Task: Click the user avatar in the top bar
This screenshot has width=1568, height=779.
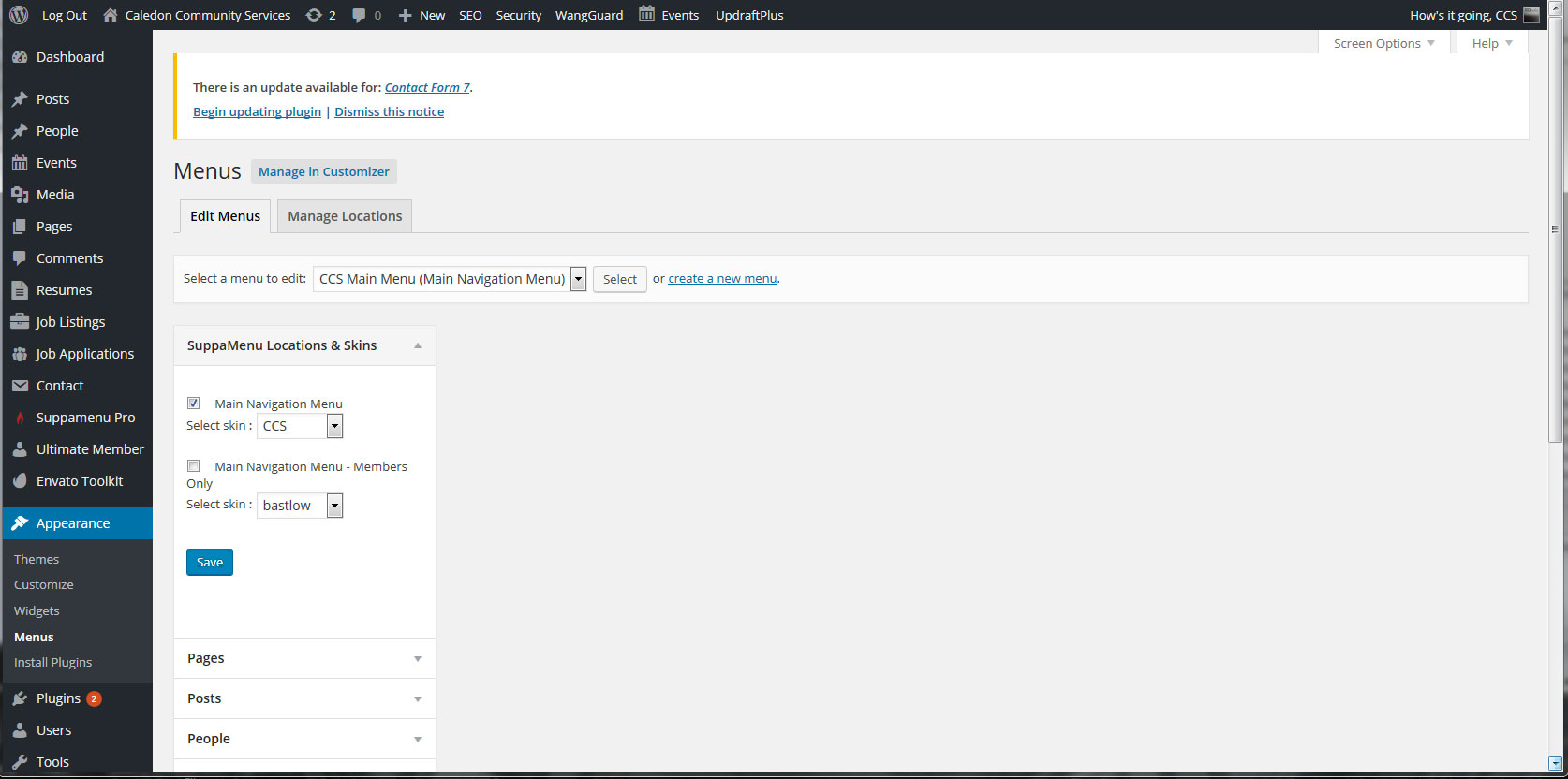Action: [1531, 15]
